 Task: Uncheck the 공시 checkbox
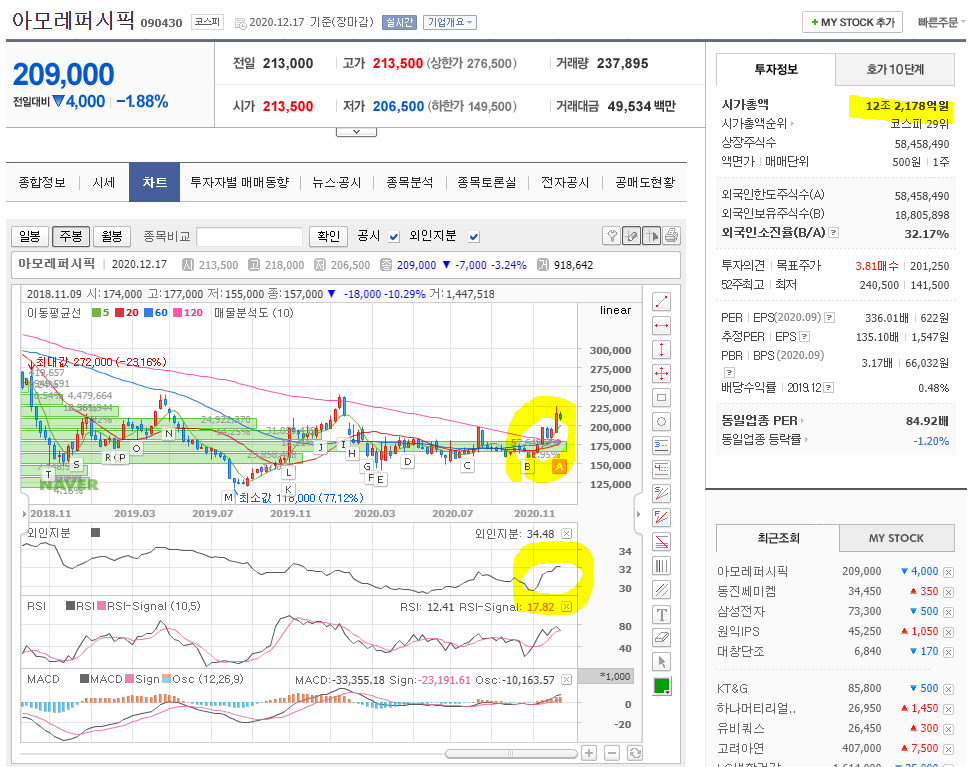[x=394, y=236]
